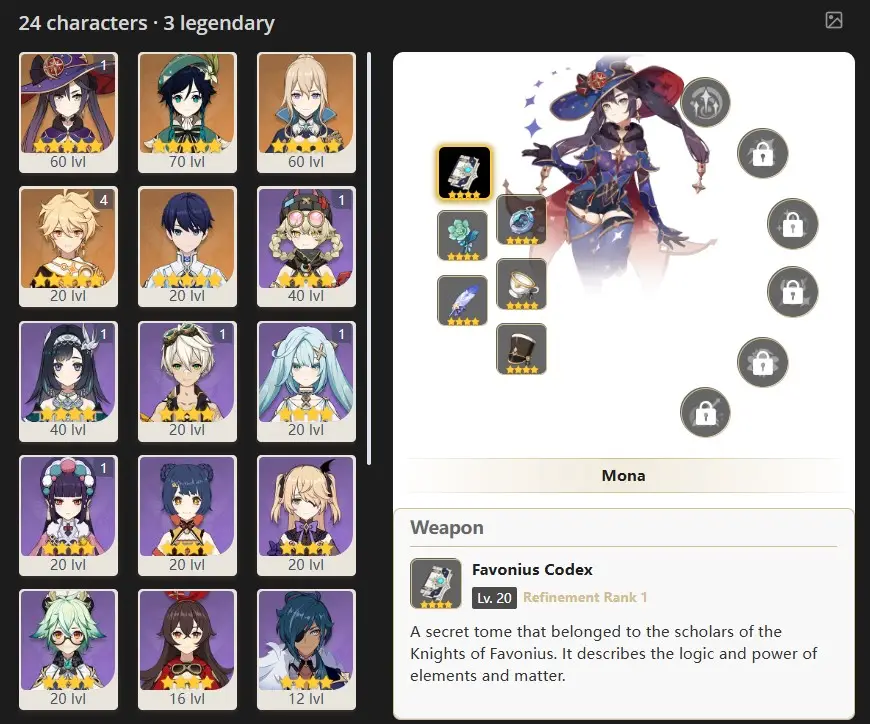Click the bottom locked constellation icon

click(705, 412)
